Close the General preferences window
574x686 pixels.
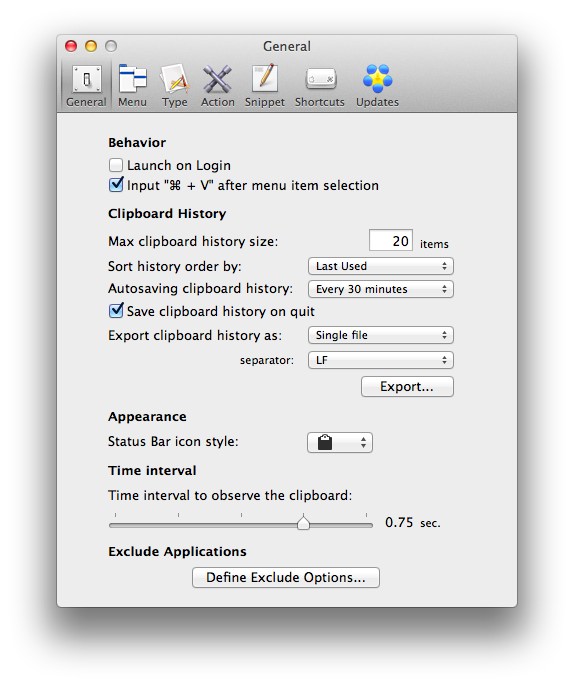[x=71, y=46]
